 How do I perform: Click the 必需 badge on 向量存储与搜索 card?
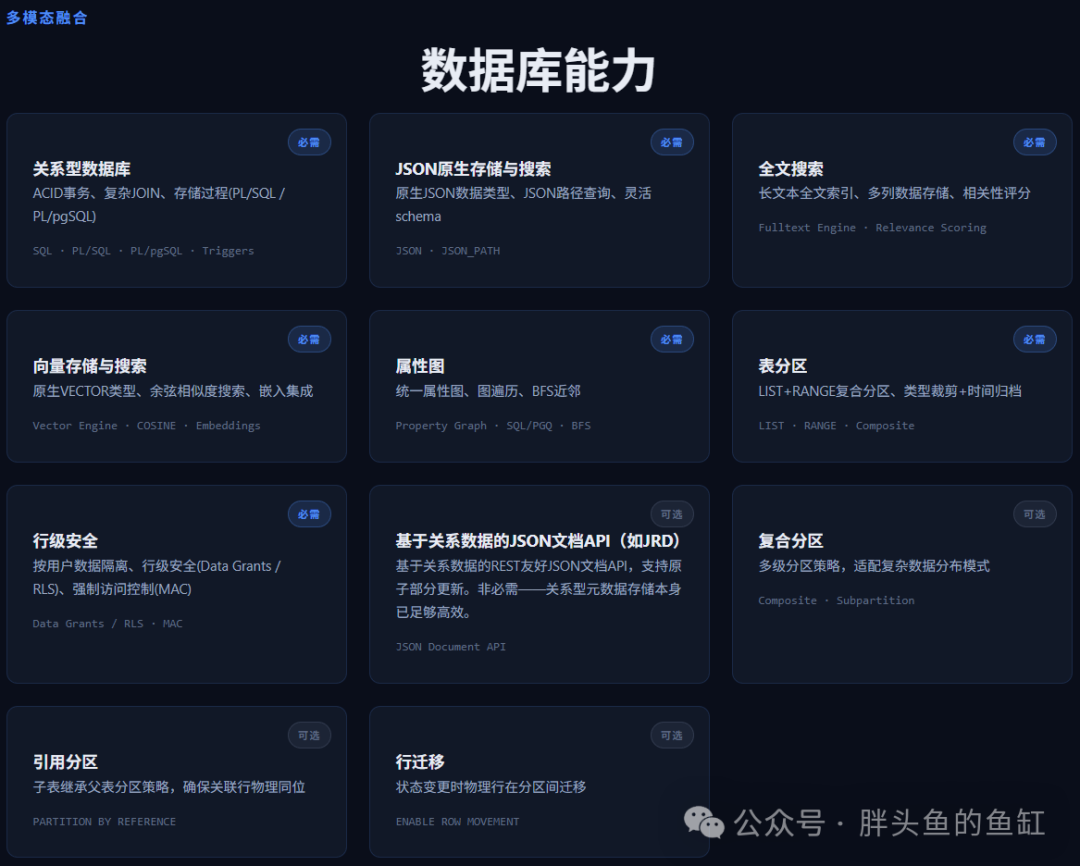point(309,340)
